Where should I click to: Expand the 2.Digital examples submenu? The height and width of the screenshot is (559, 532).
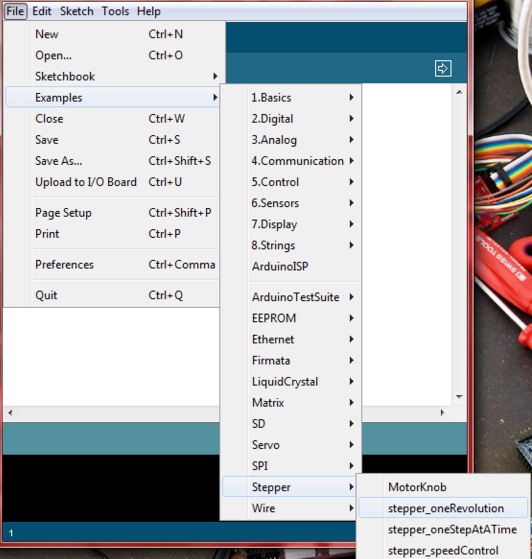click(291, 118)
